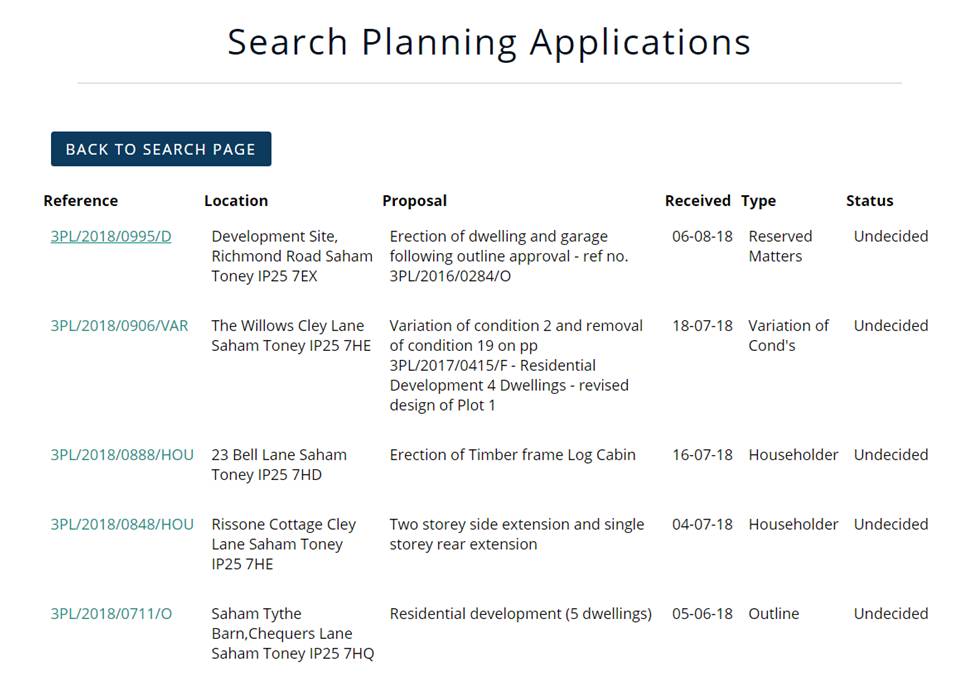Click the received date 05-06-18

point(703,614)
